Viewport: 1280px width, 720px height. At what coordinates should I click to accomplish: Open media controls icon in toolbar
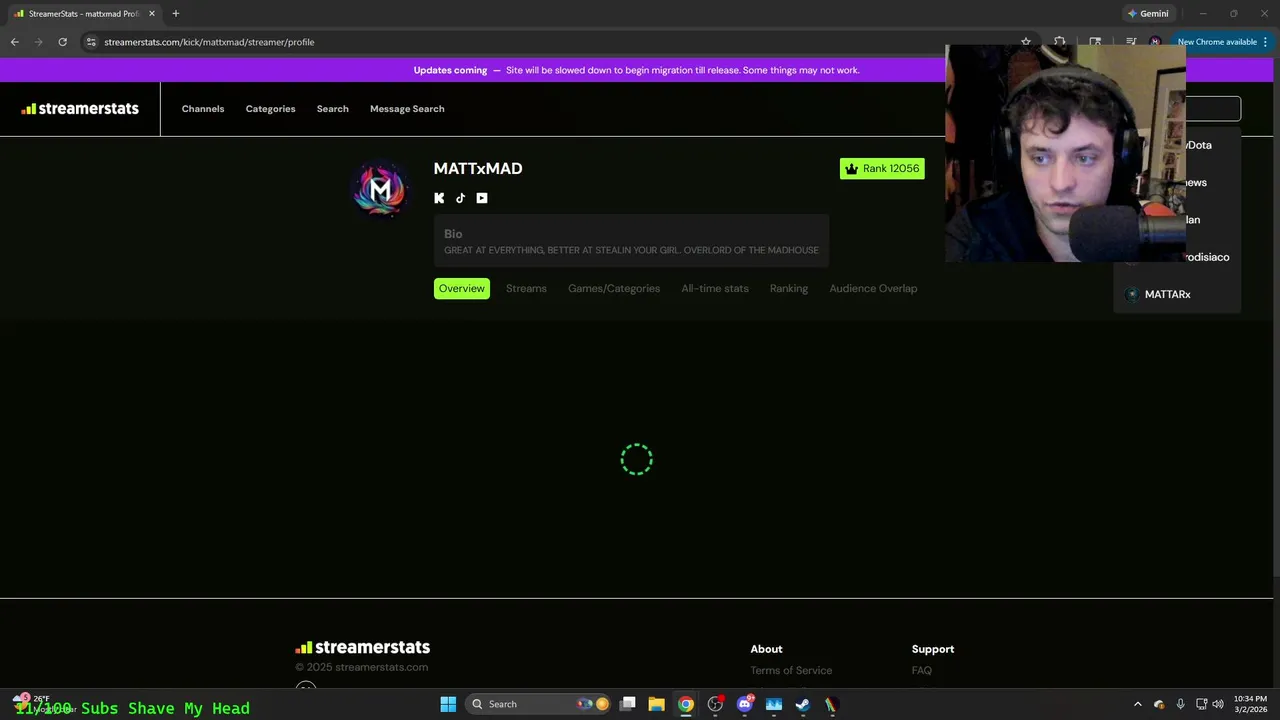point(1131,42)
